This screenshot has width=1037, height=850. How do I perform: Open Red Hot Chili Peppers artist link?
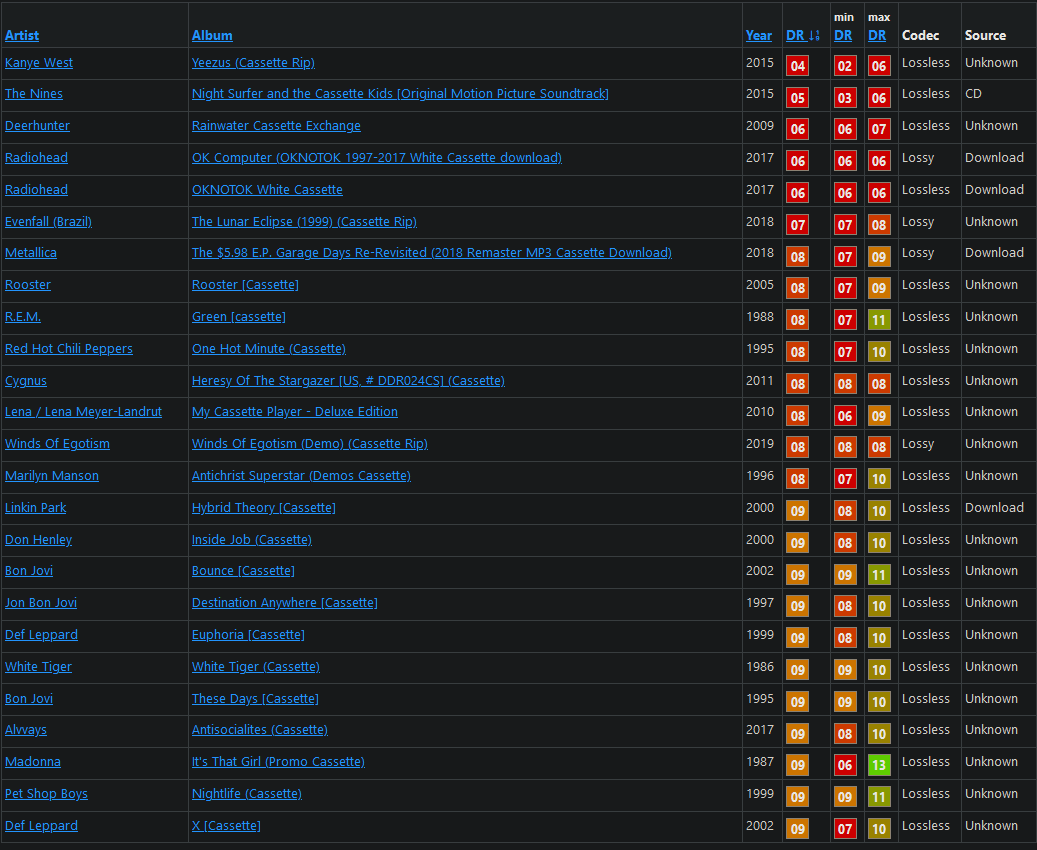69,349
